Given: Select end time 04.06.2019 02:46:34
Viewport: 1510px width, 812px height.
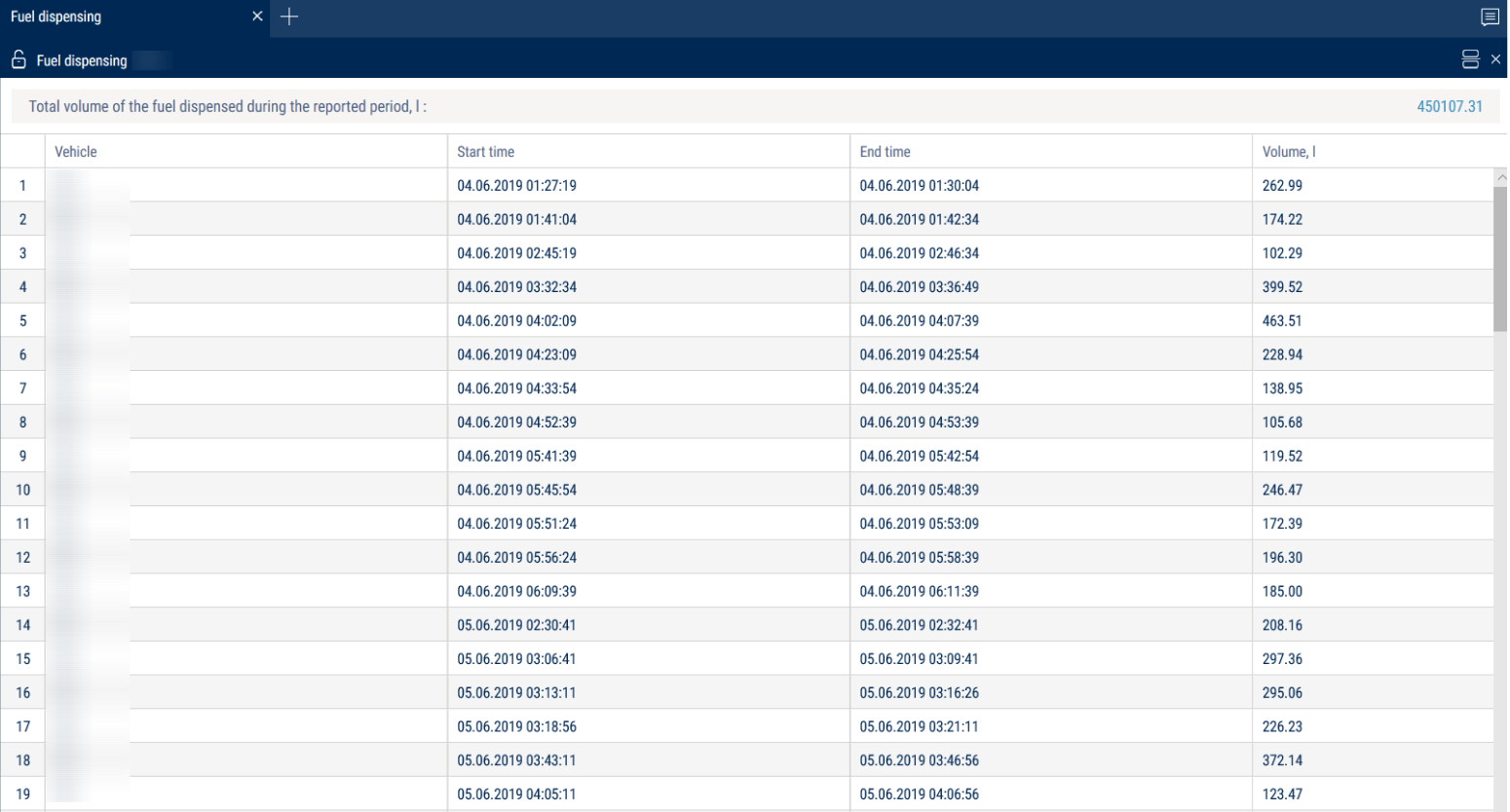Looking at the screenshot, I should tap(919, 253).
